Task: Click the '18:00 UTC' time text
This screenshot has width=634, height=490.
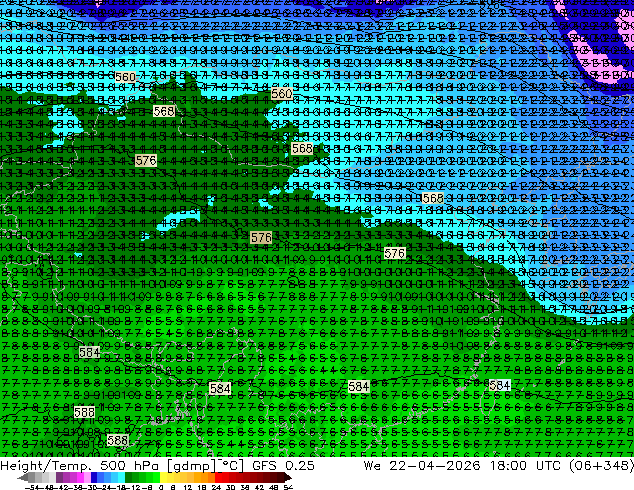Action: (x=525, y=466)
